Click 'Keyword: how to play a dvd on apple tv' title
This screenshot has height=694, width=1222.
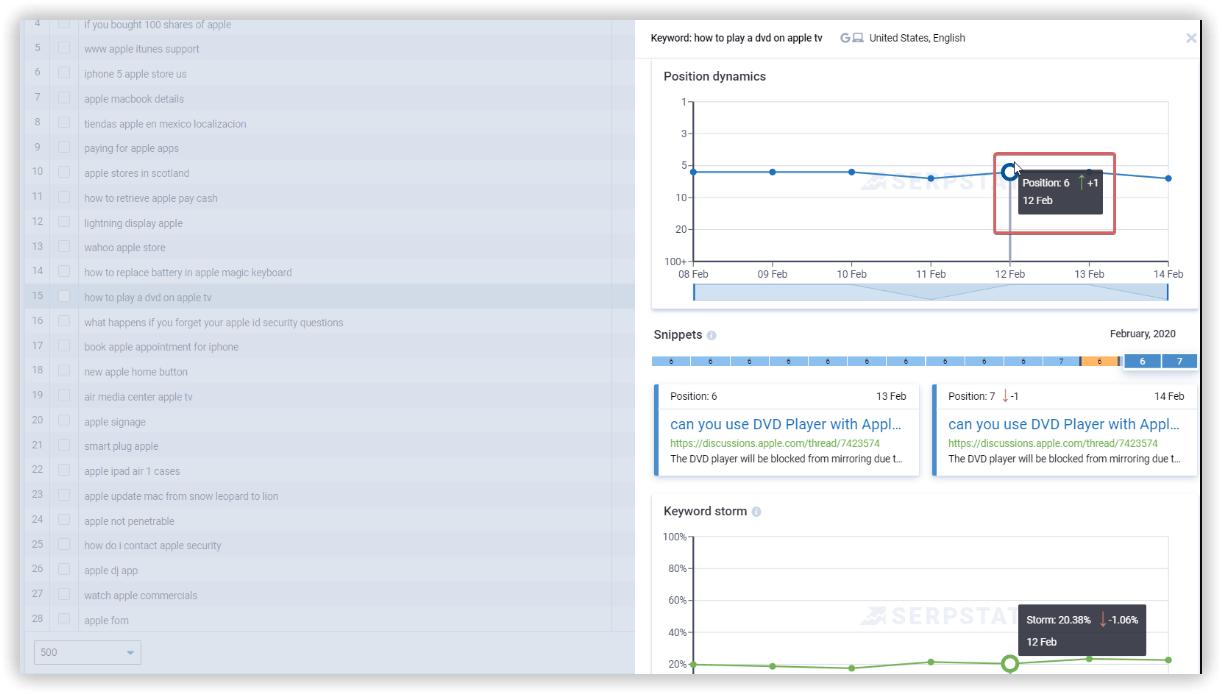[736, 38]
